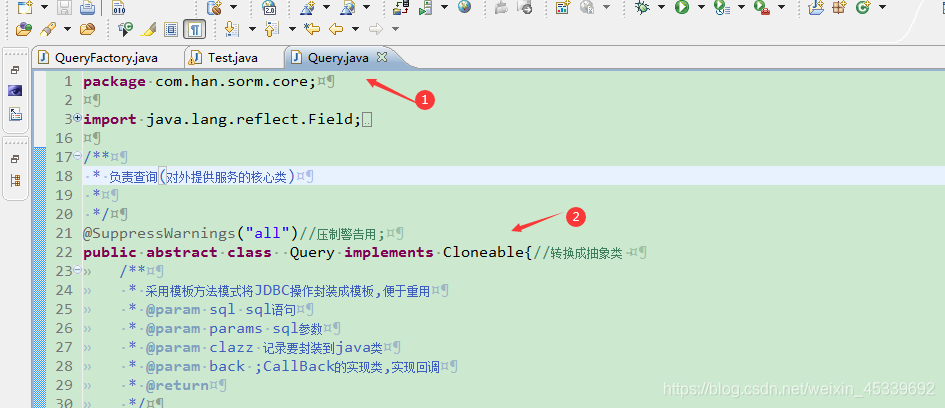945x408 pixels.
Task: Click the Back navigation yellow arrow
Action: coord(336,28)
